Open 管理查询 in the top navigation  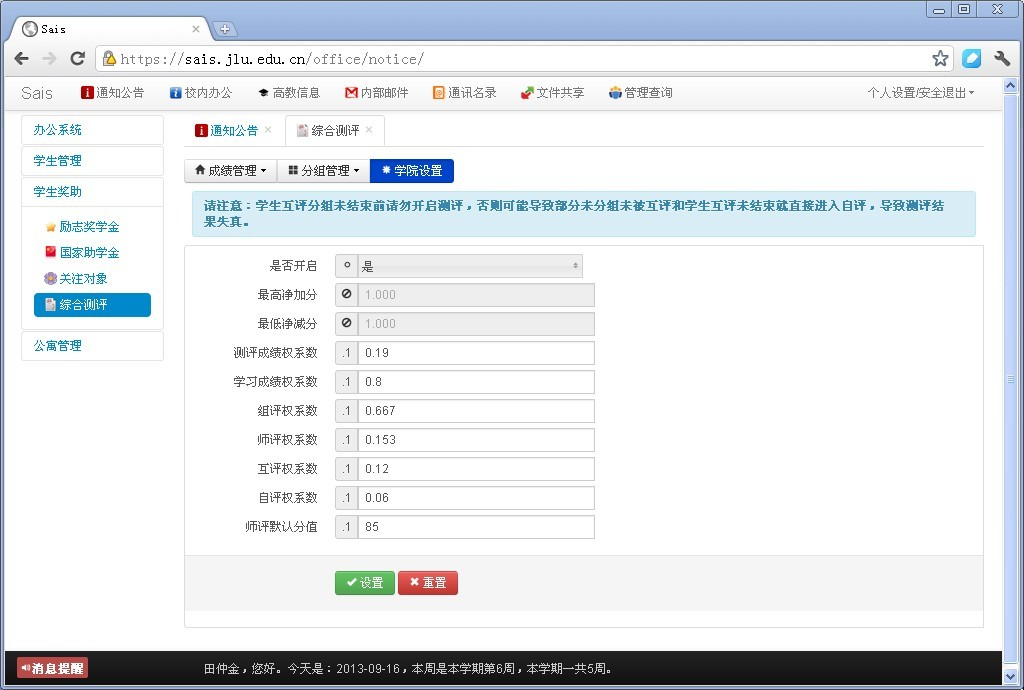[640, 93]
